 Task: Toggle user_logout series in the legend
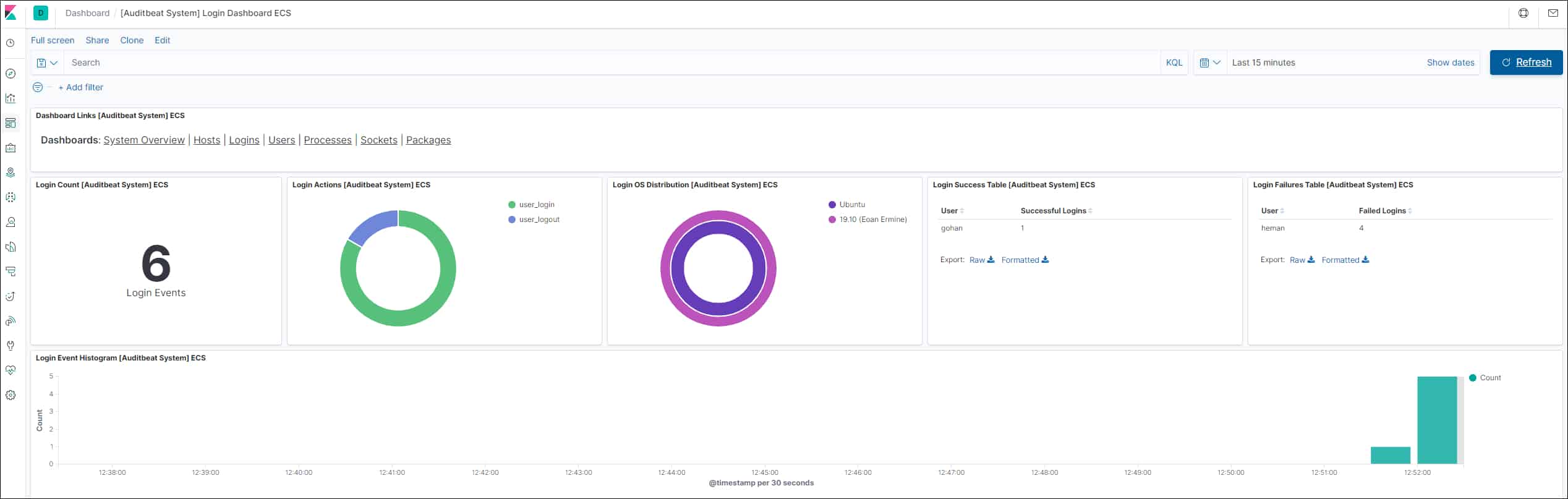tap(539, 220)
